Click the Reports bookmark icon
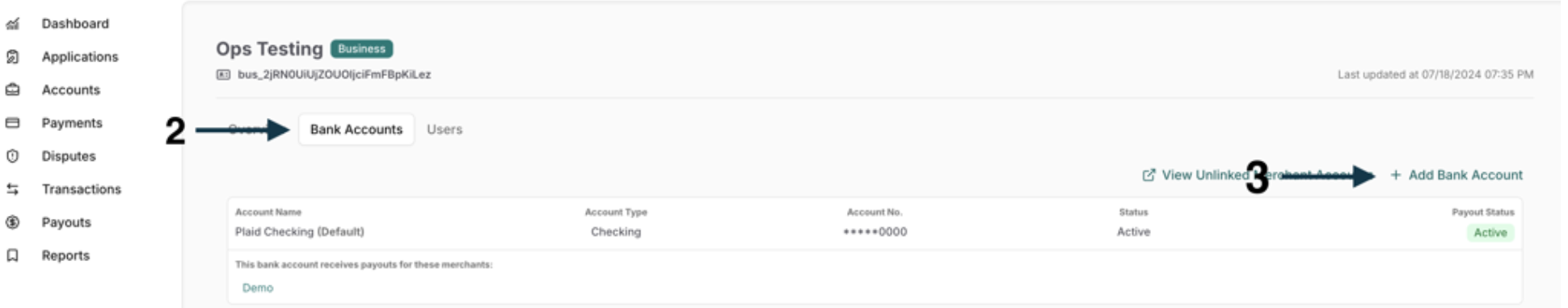 pyautogui.click(x=12, y=255)
